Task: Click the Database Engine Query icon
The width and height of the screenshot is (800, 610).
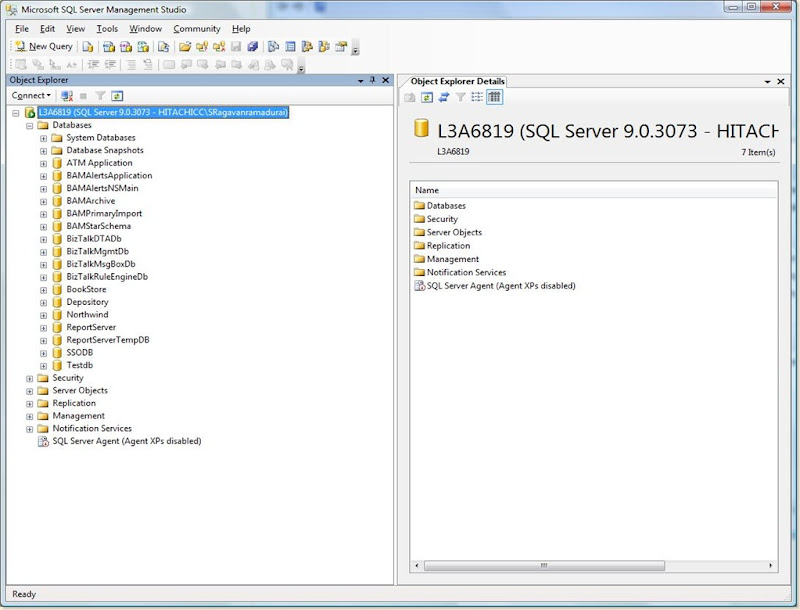Action: click(89, 46)
